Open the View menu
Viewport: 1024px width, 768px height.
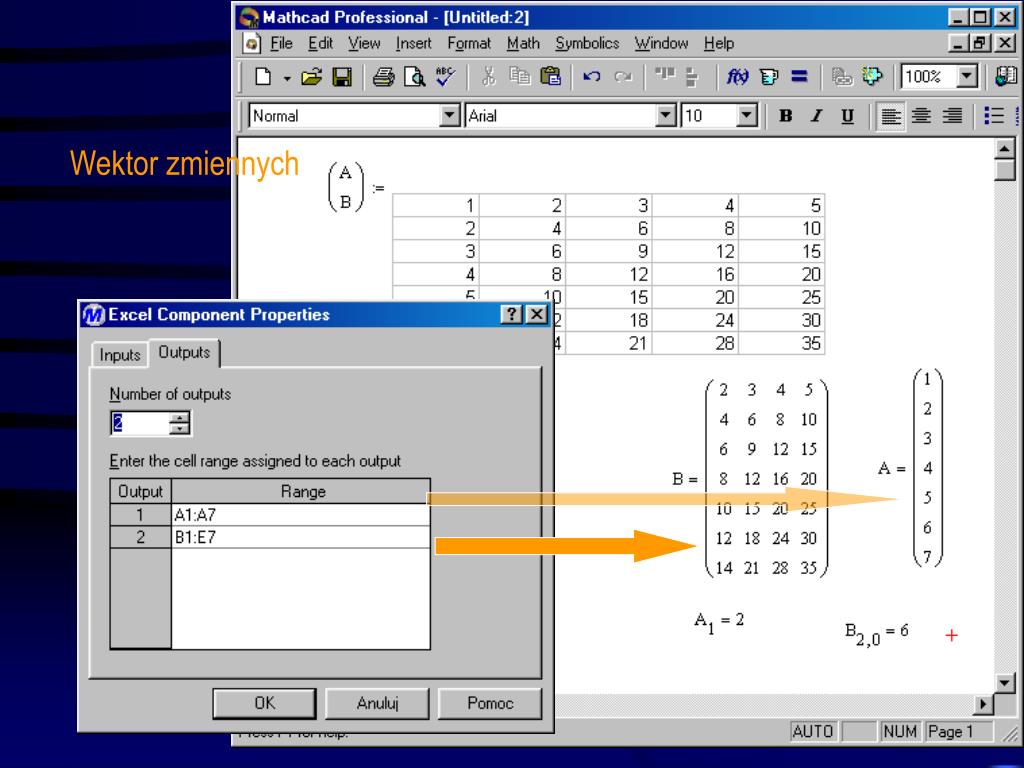pyautogui.click(x=364, y=44)
